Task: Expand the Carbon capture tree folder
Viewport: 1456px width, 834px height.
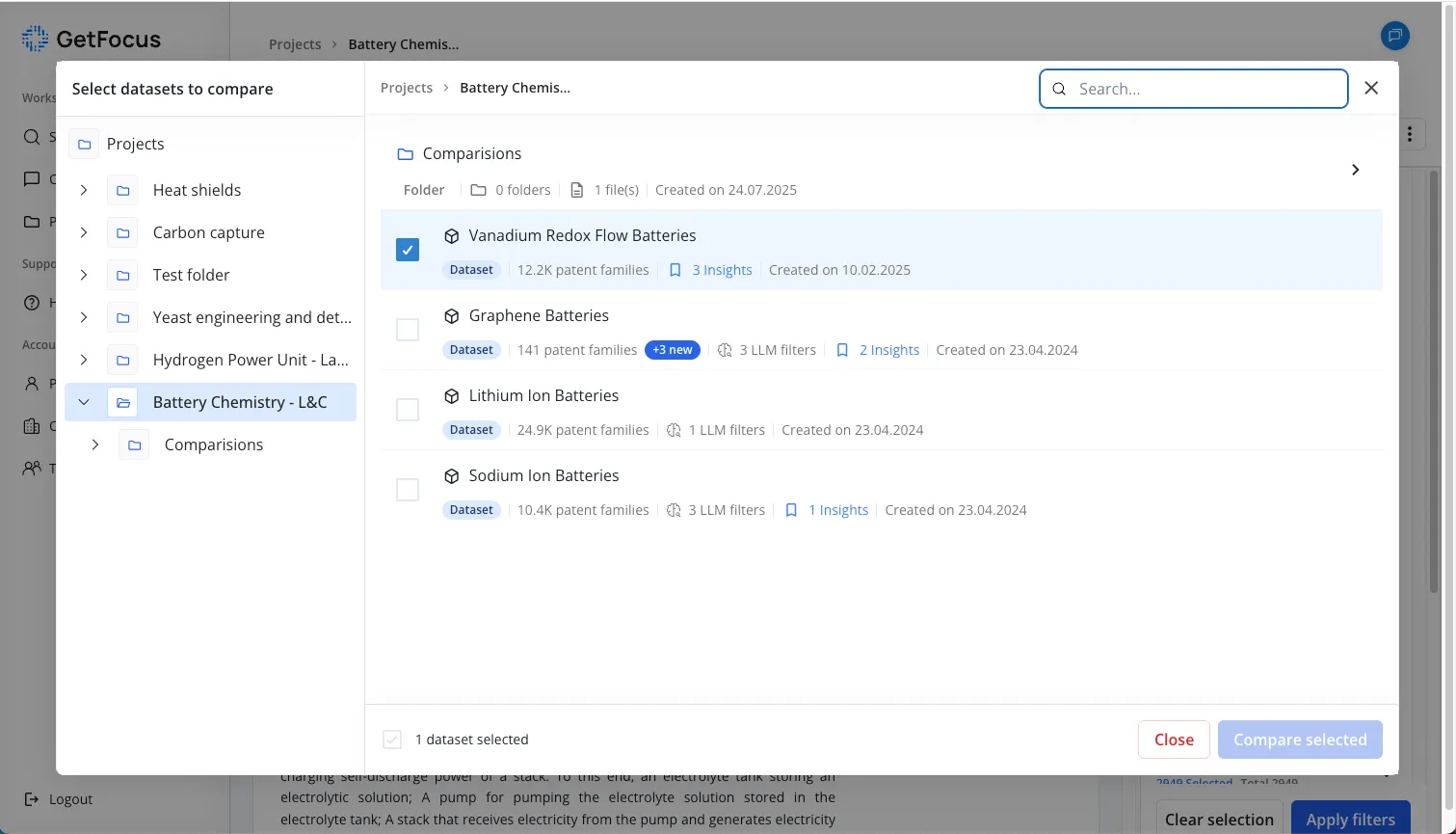Action: [84, 232]
